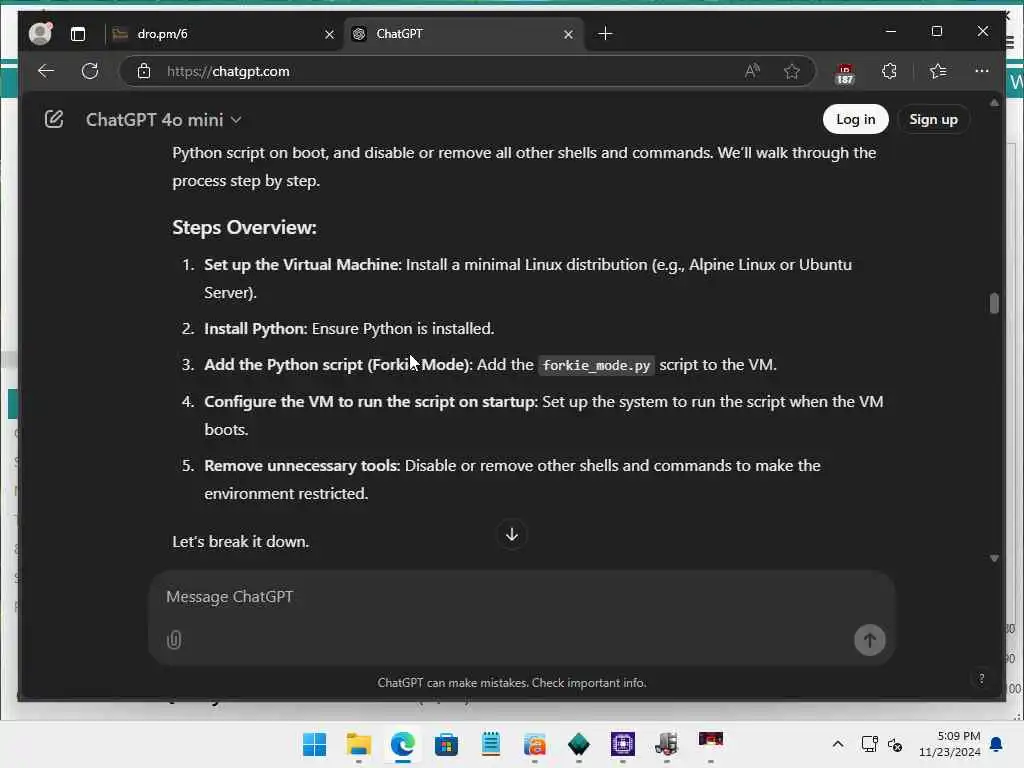This screenshot has height=768, width=1024.
Task: Click the scrollbar up arrow
Action: point(994,103)
